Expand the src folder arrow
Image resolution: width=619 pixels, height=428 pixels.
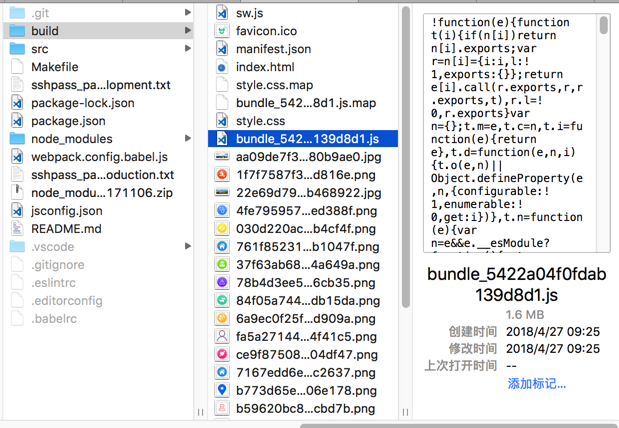pyautogui.click(x=188, y=49)
